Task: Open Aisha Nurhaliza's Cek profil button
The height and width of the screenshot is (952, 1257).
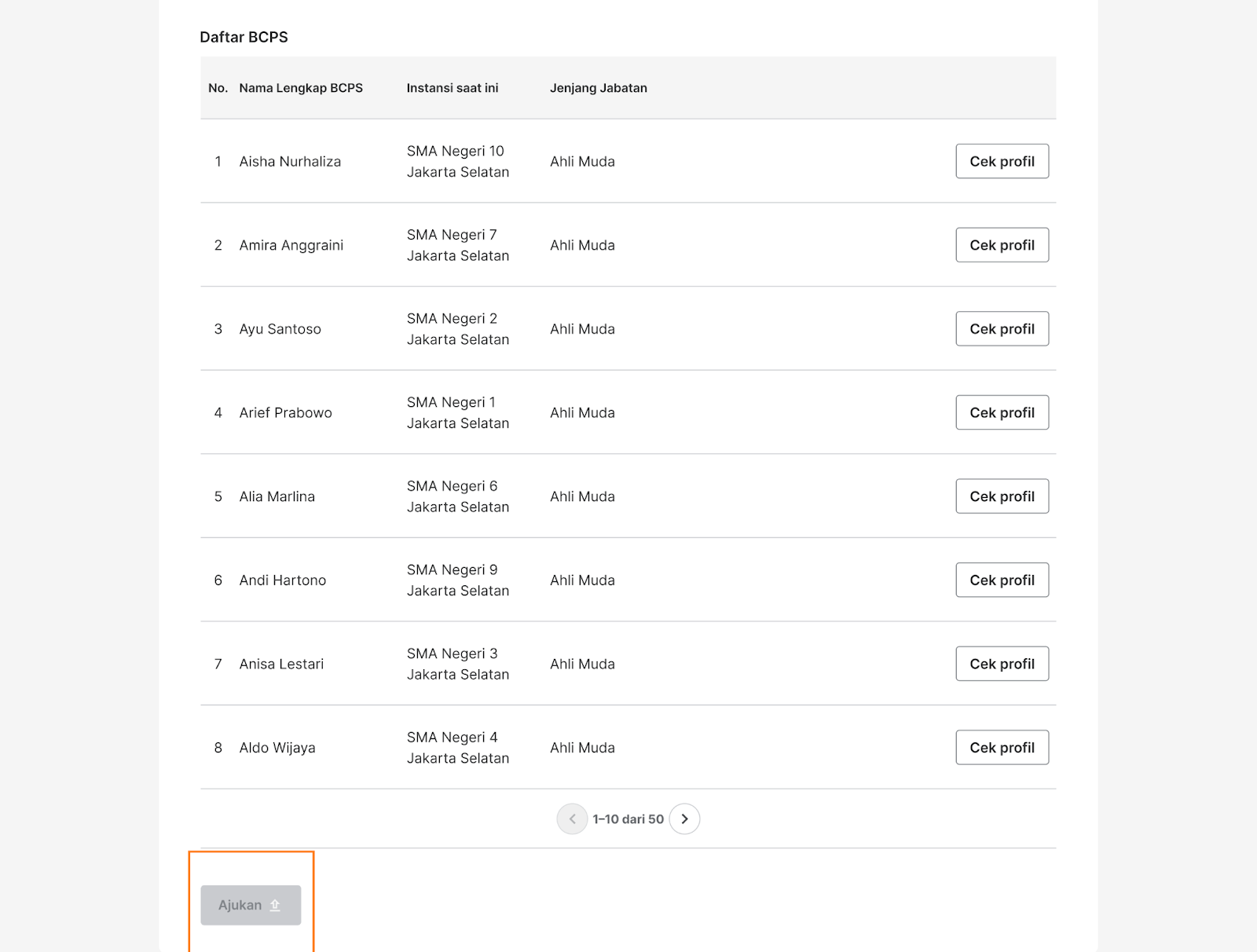Action: pos(1002,161)
